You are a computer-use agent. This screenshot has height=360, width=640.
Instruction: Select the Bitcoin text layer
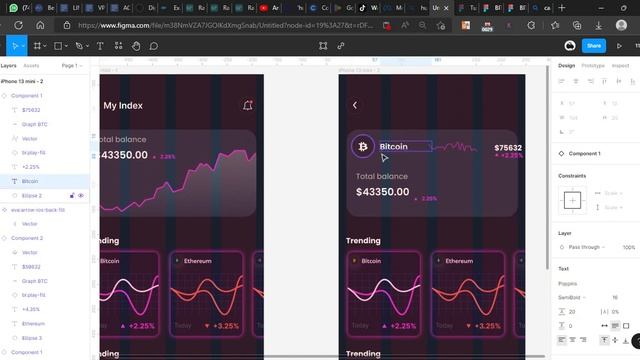(x=30, y=181)
